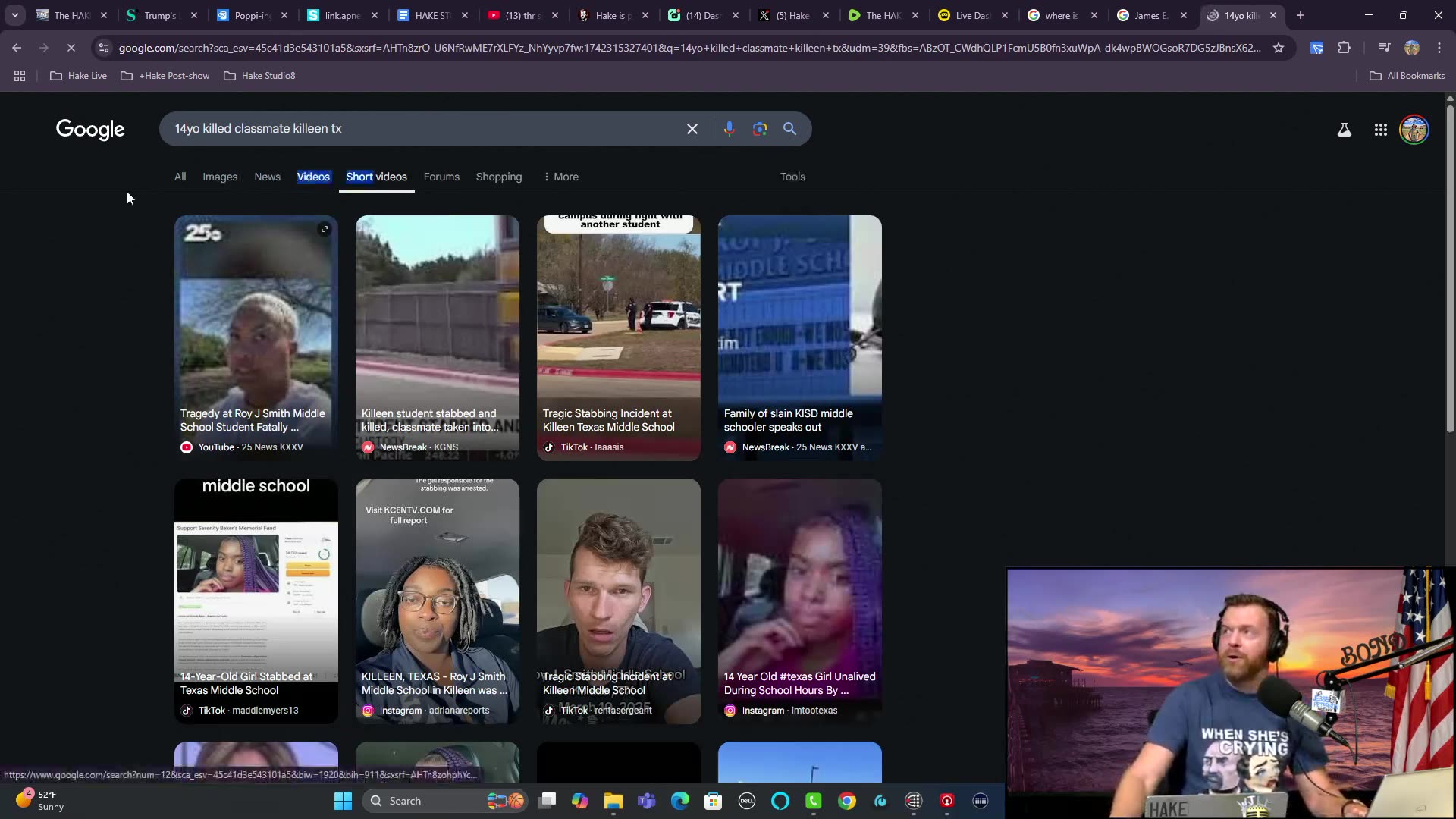Open the Chrome apps grid in bookmarks bar
Viewport: 1456px width, 819px height.
(x=20, y=76)
